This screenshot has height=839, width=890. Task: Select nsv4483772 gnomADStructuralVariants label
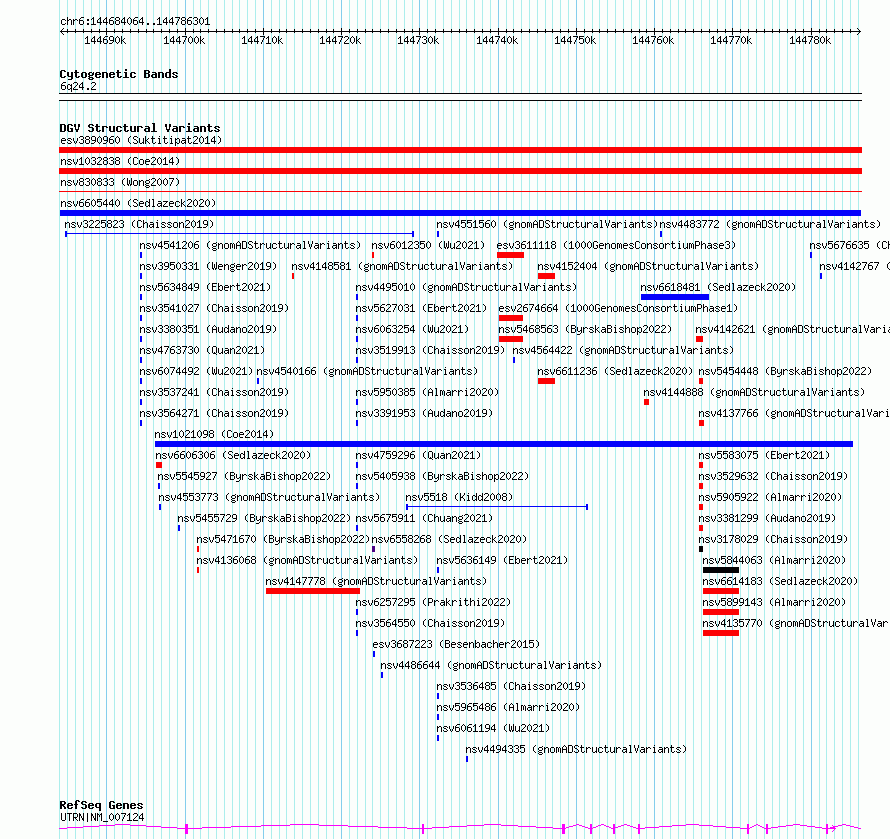(x=770, y=224)
